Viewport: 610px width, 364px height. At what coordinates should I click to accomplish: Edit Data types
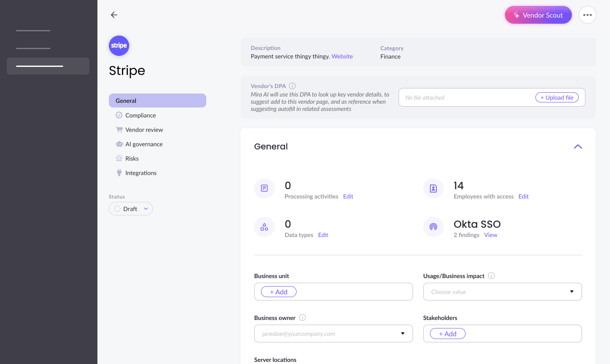pos(323,235)
